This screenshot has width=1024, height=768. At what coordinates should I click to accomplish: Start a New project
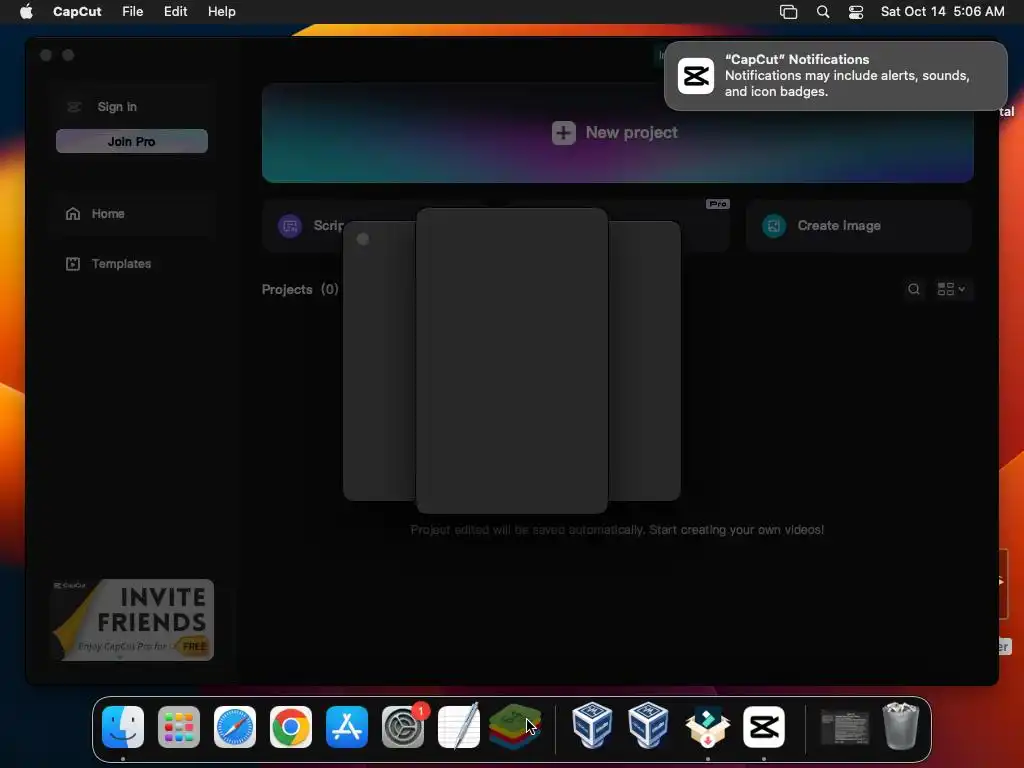tap(617, 133)
